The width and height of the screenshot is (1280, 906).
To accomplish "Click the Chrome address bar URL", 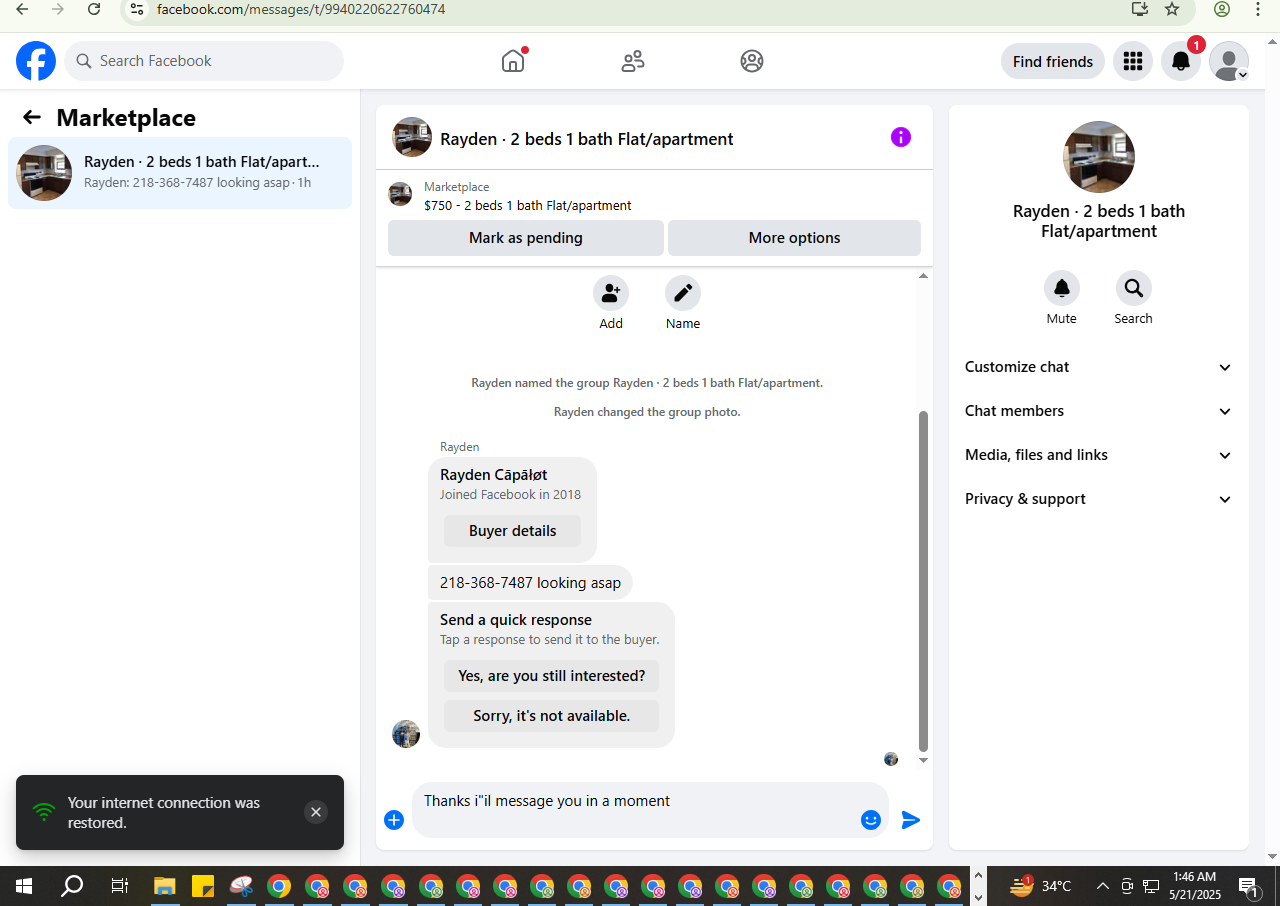I will pyautogui.click(x=301, y=9).
